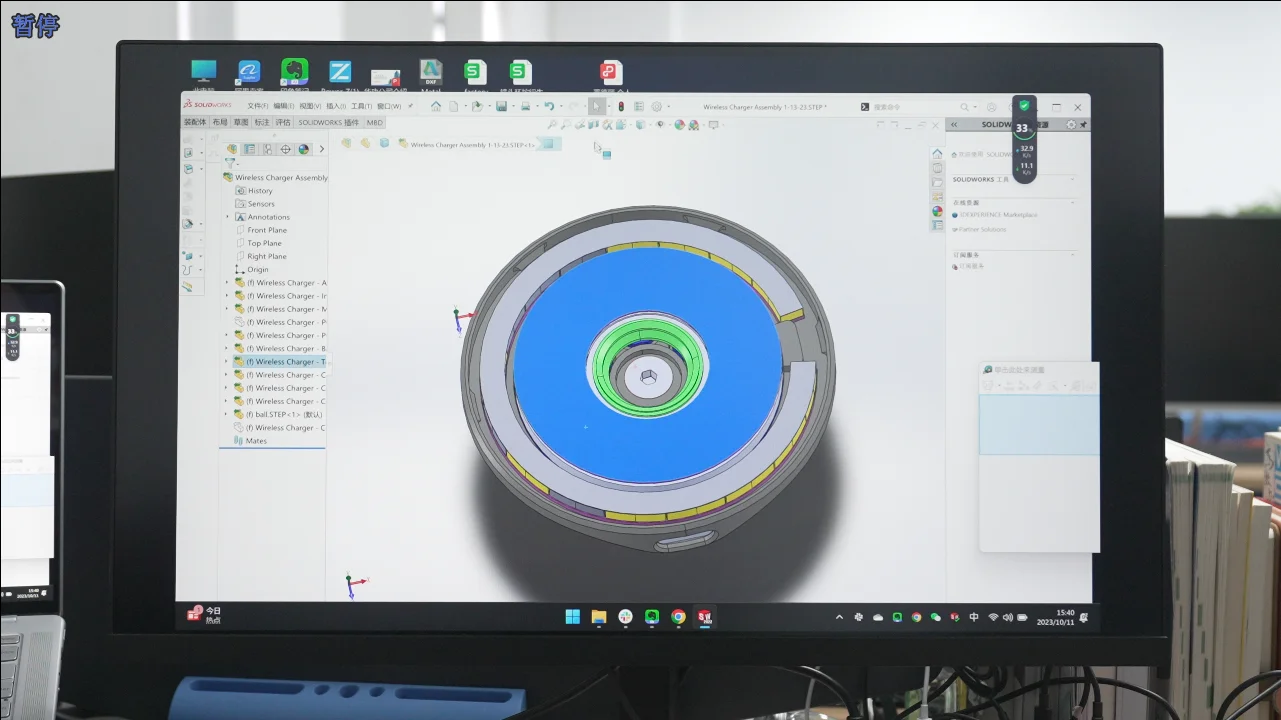Expand the Annotations tree node
This screenshot has width=1281, height=720.
tap(228, 217)
